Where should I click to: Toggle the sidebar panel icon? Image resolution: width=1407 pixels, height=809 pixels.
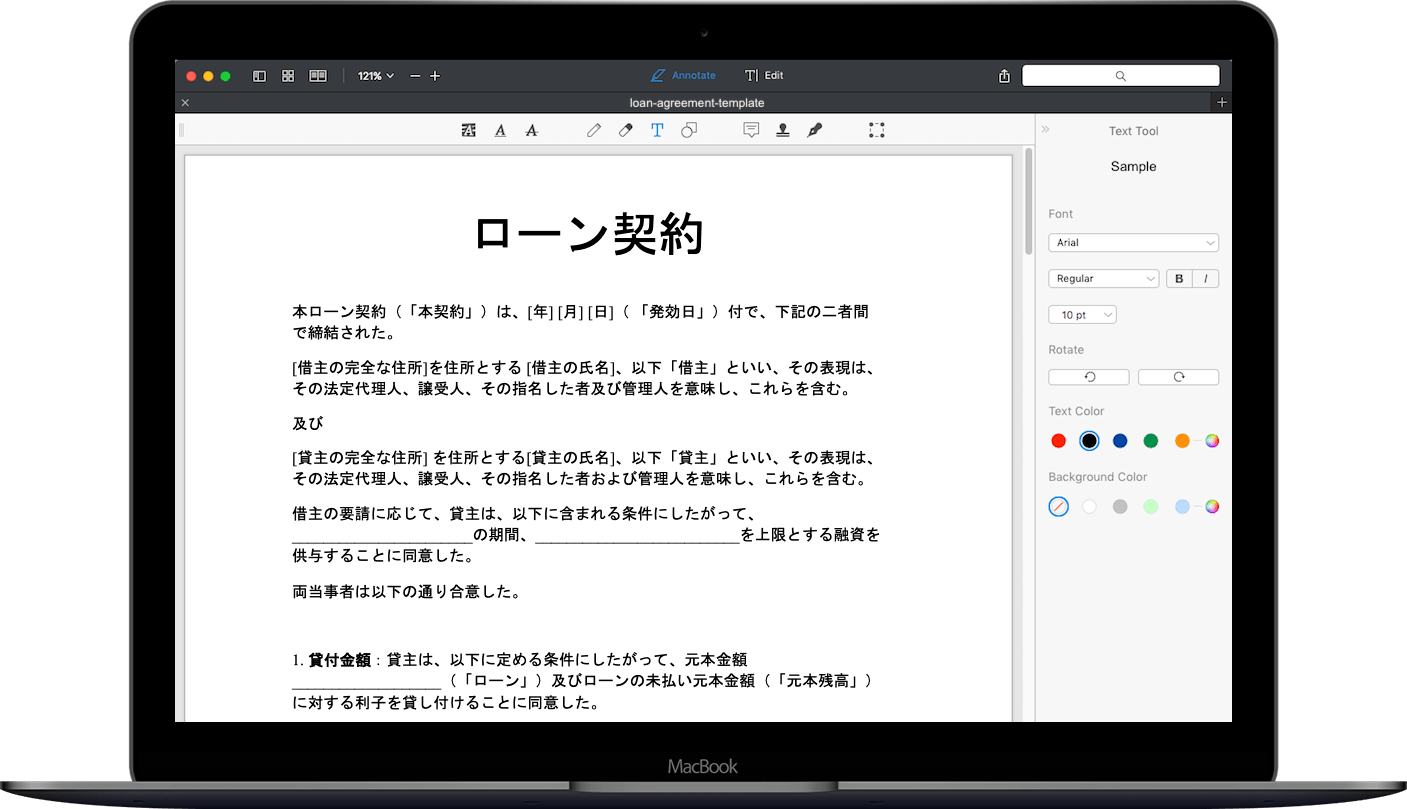coord(259,76)
